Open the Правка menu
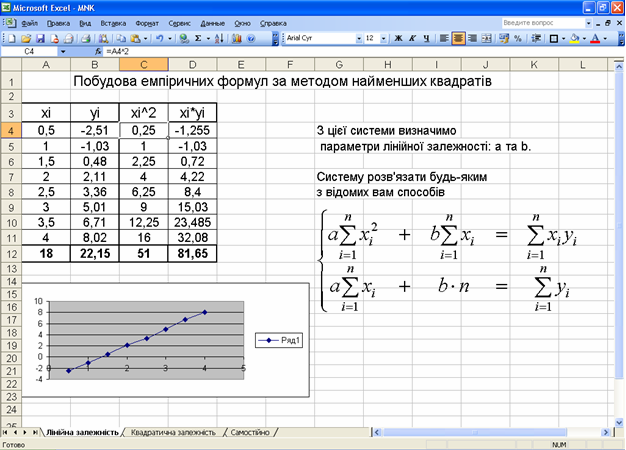This screenshot has height=450, width=626. (58, 23)
